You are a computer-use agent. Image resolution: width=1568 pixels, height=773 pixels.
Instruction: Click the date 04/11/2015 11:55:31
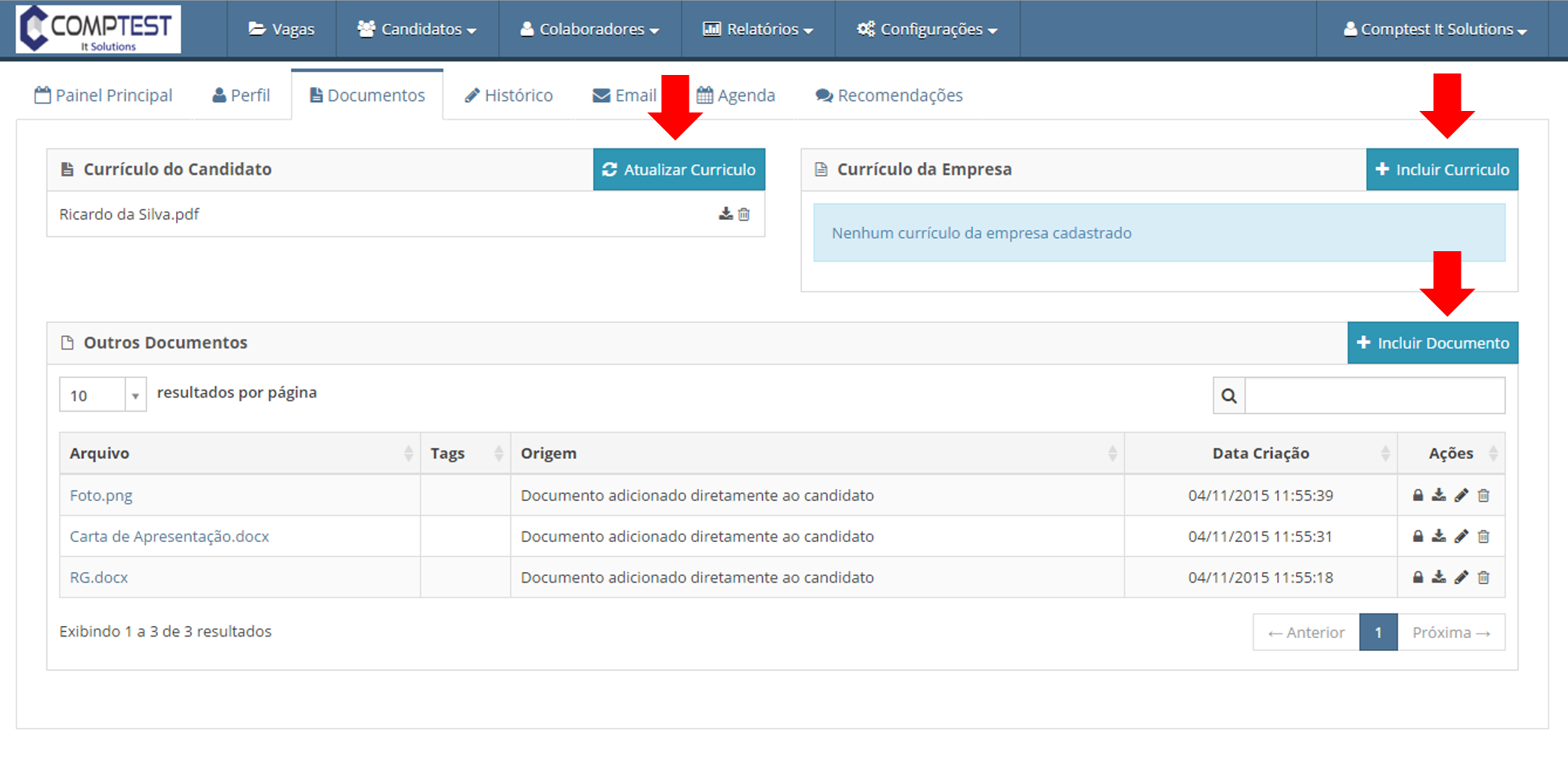pyautogui.click(x=1261, y=537)
